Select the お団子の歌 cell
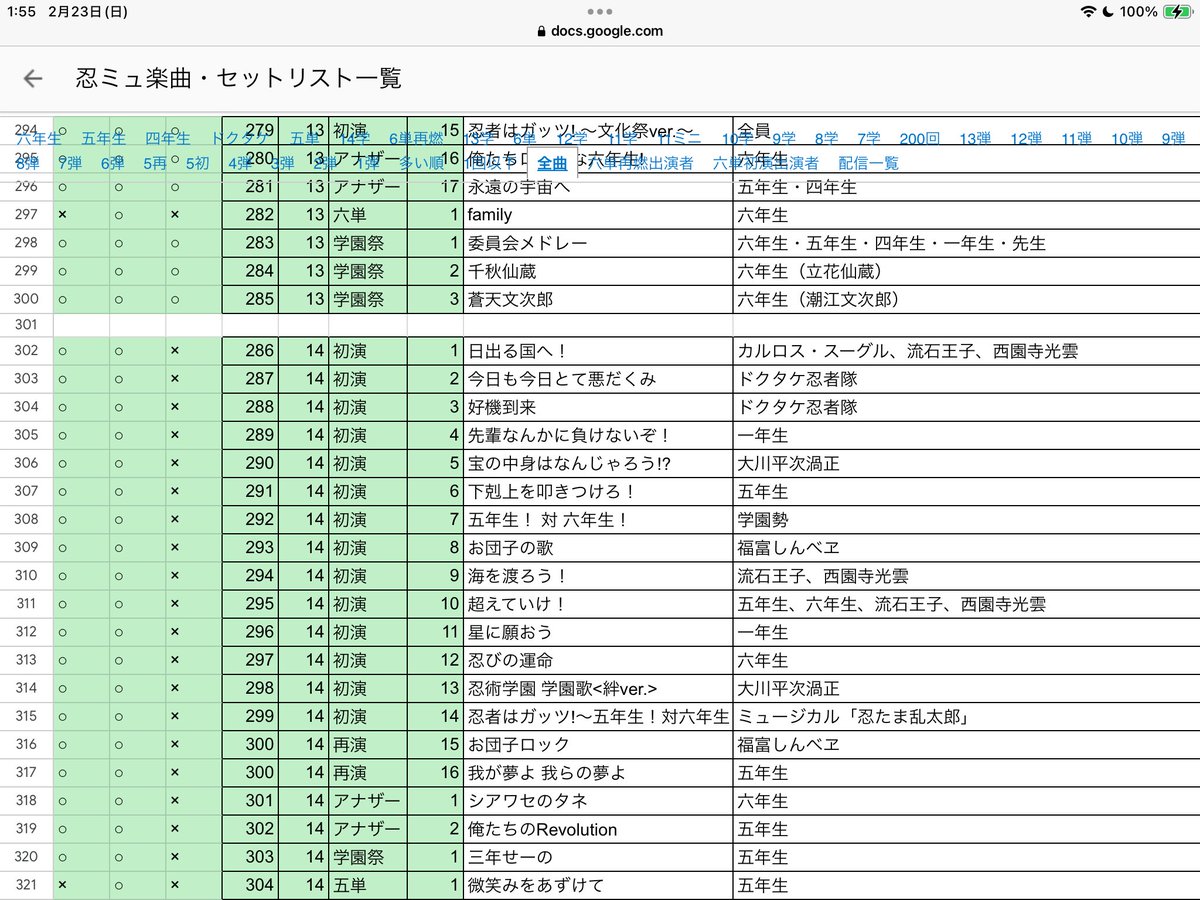The width and height of the screenshot is (1200, 900). pos(598,548)
